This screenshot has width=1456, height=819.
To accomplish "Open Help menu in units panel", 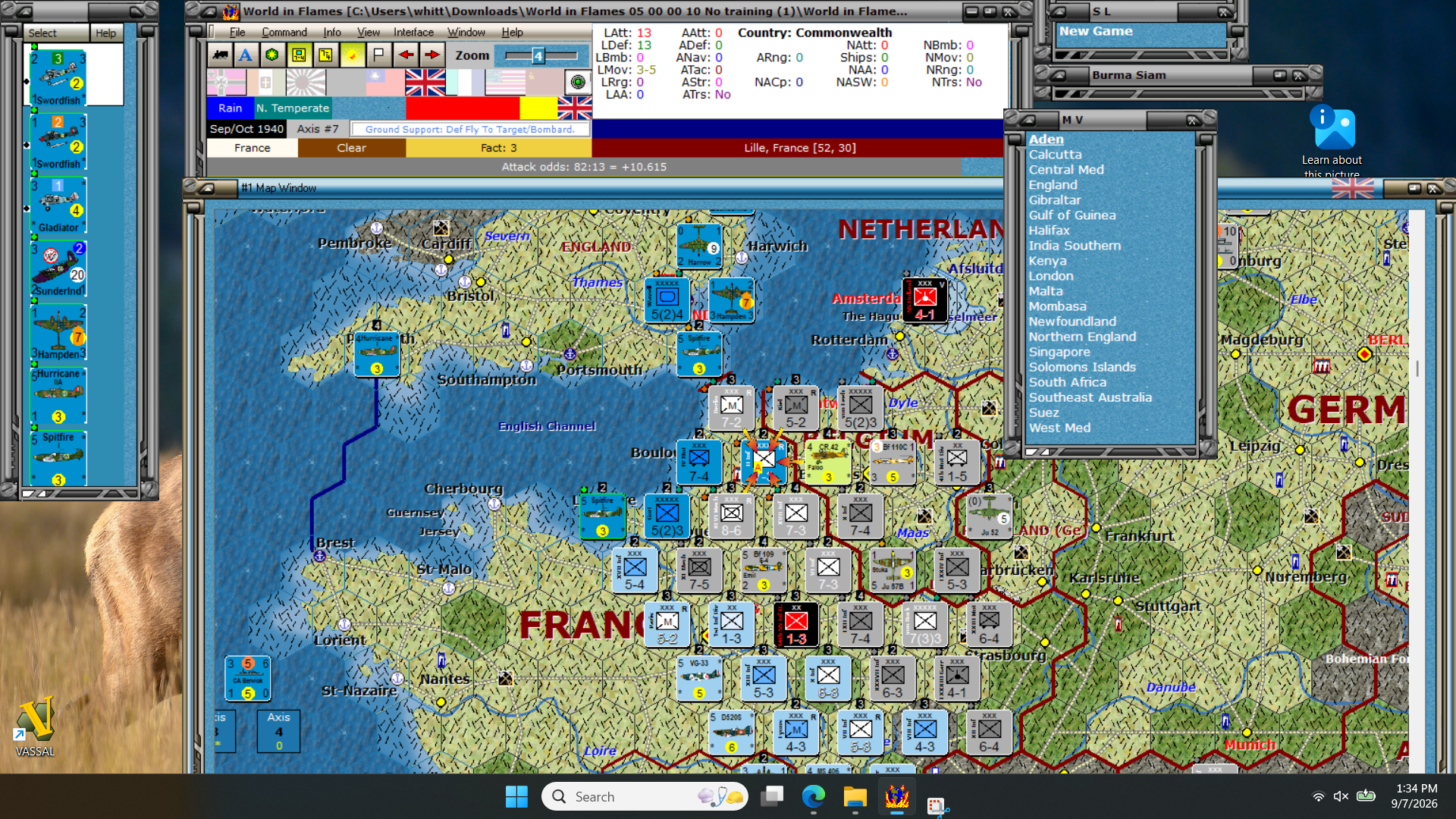I will click(106, 33).
